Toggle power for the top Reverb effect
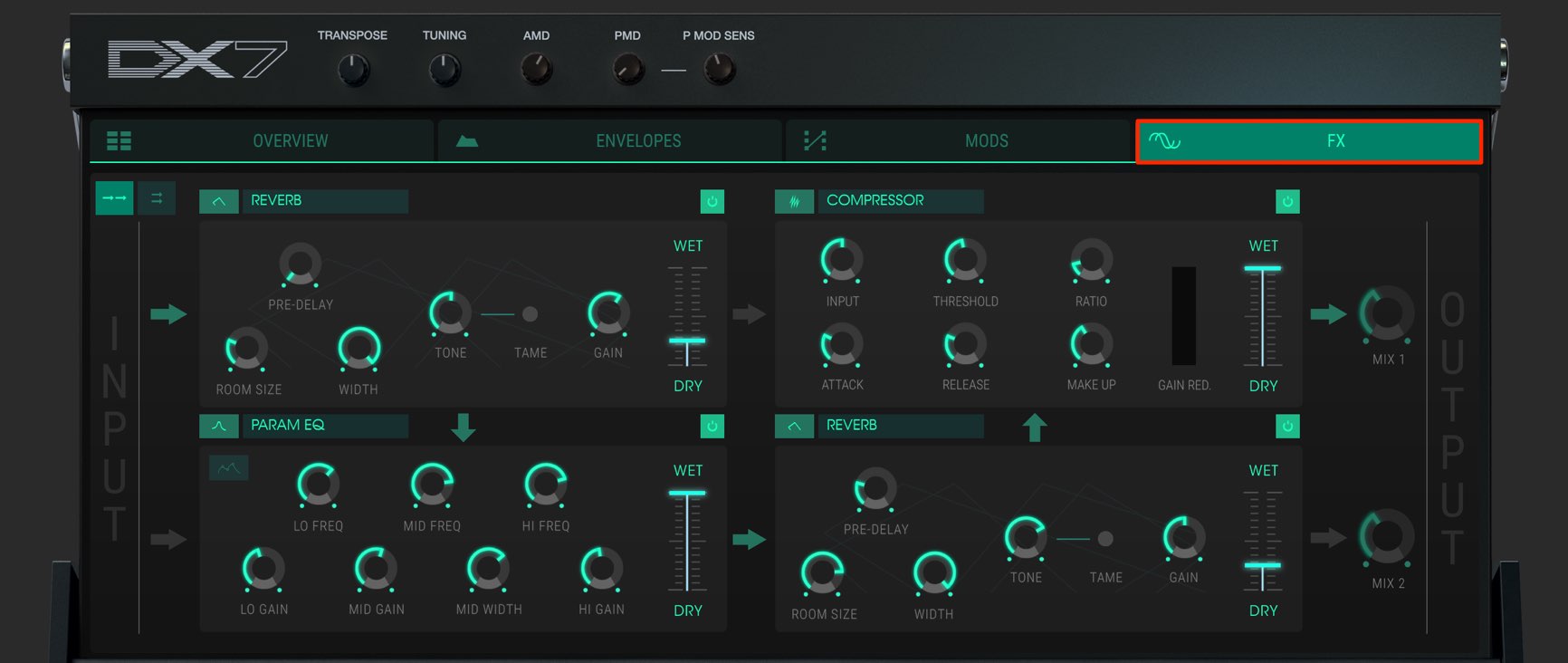This screenshot has width=1568, height=663. [712, 201]
